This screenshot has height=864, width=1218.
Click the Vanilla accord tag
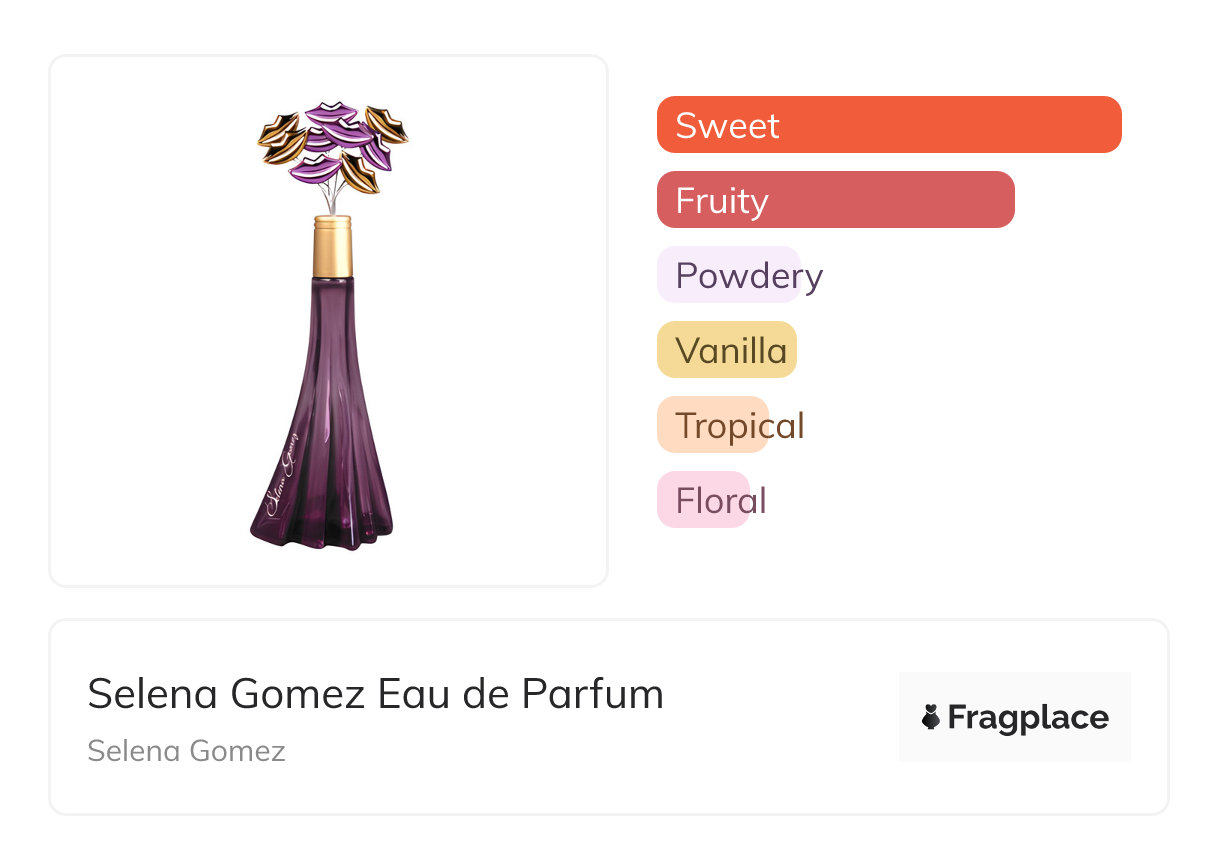point(728,350)
